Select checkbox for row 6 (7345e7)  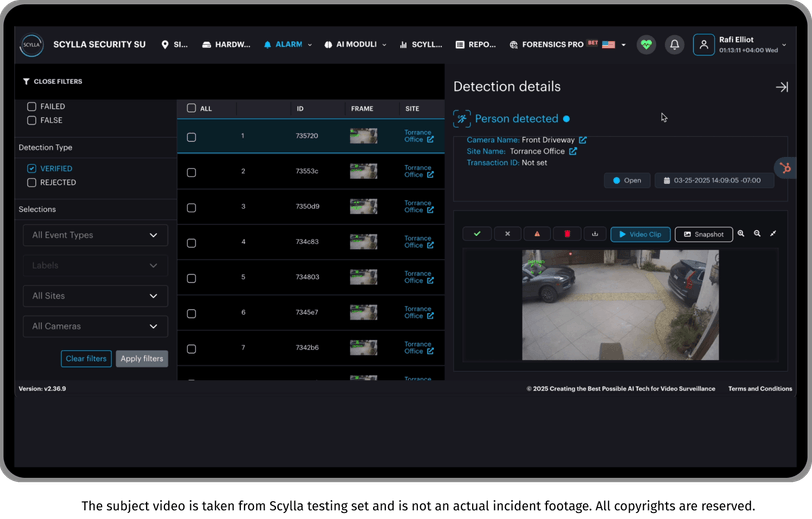click(191, 313)
